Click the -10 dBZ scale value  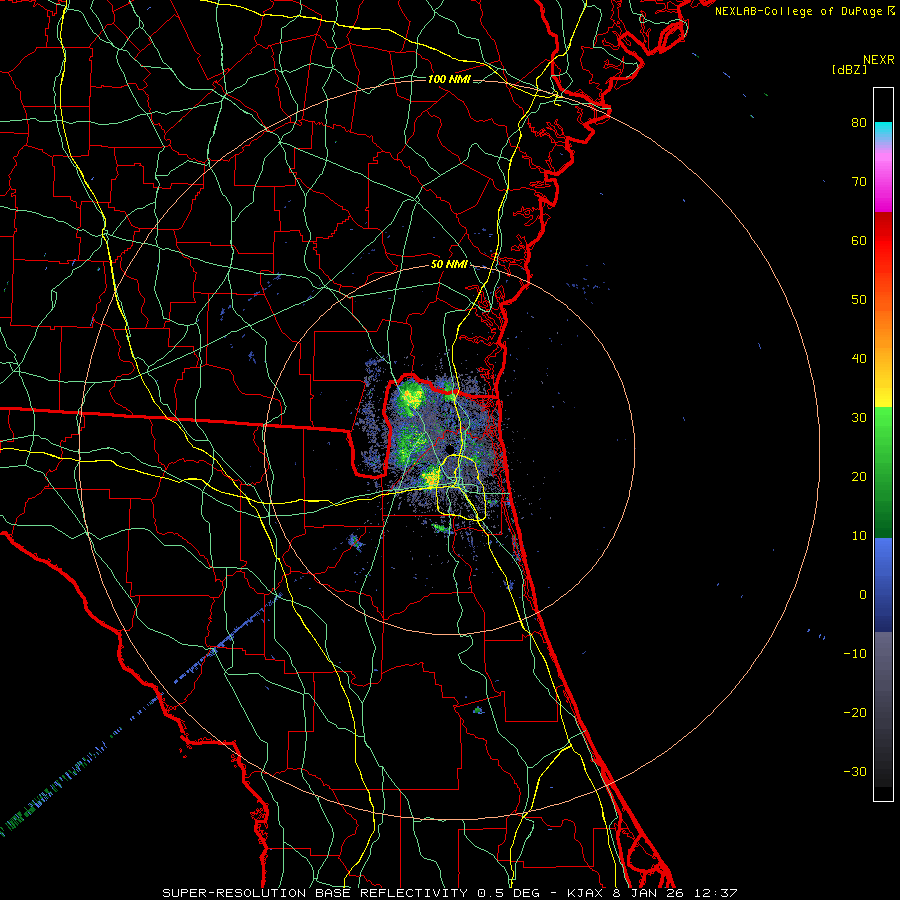click(x=855, y=654)
